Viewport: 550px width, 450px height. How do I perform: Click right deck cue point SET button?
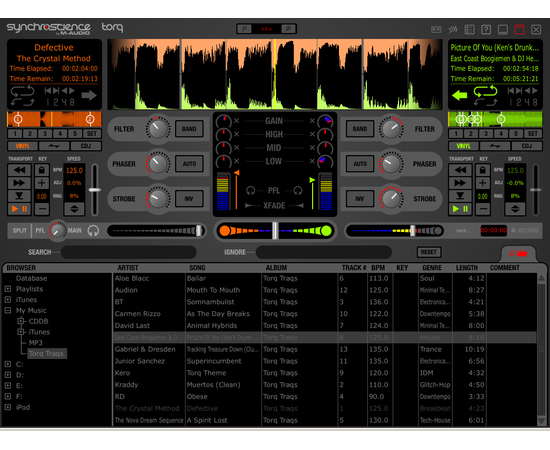pos(533,134)
